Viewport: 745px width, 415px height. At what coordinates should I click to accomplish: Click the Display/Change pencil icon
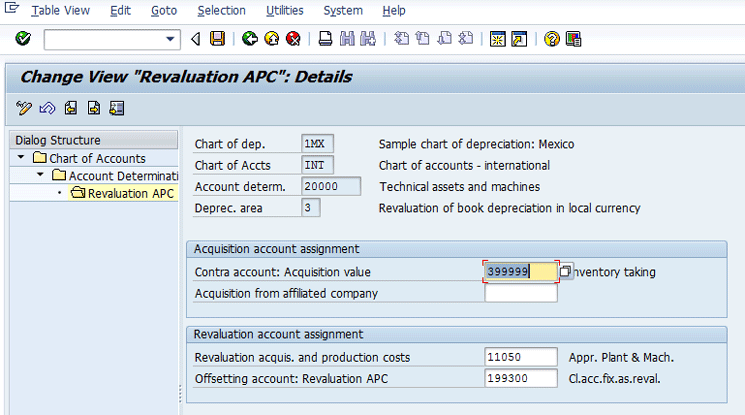[x=25, y=108]
